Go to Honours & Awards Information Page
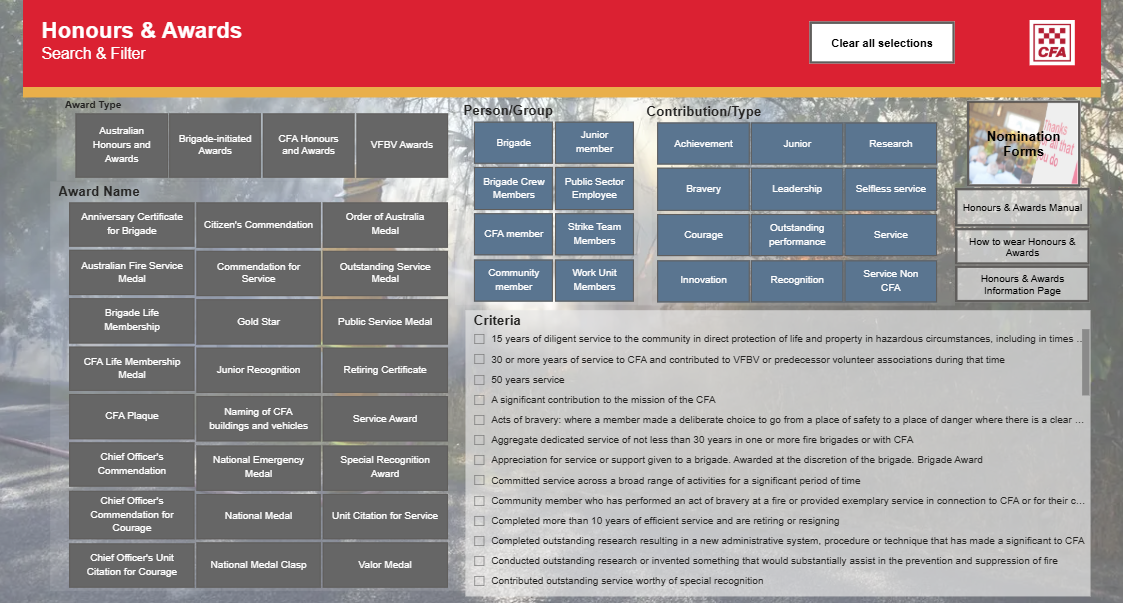This screenshot has width=1123, height=603. click(1022, 285)
